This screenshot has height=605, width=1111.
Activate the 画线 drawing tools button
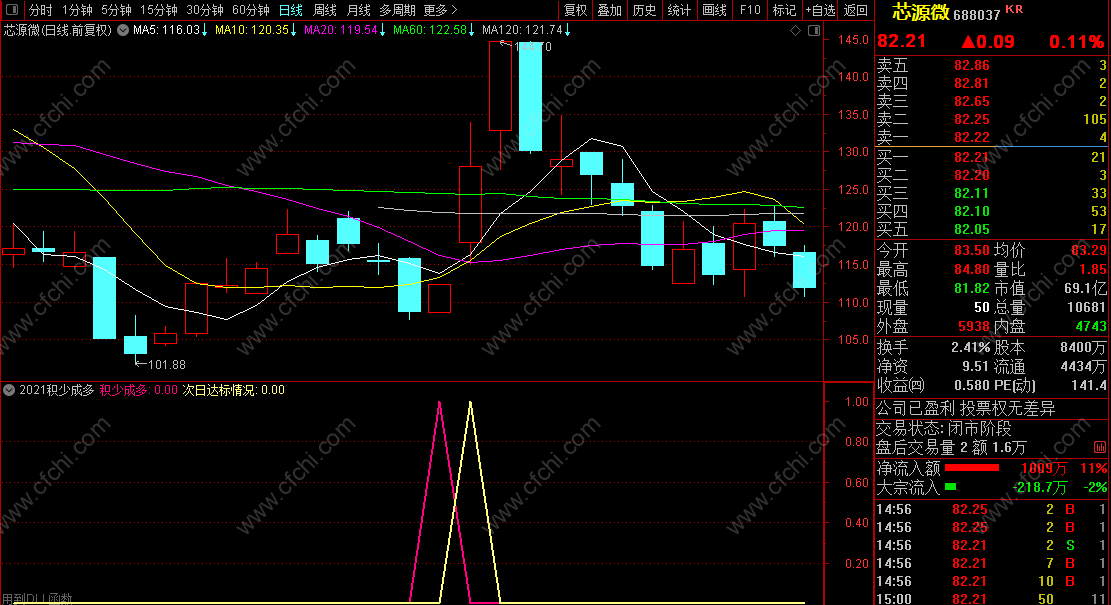pos(714,10)
